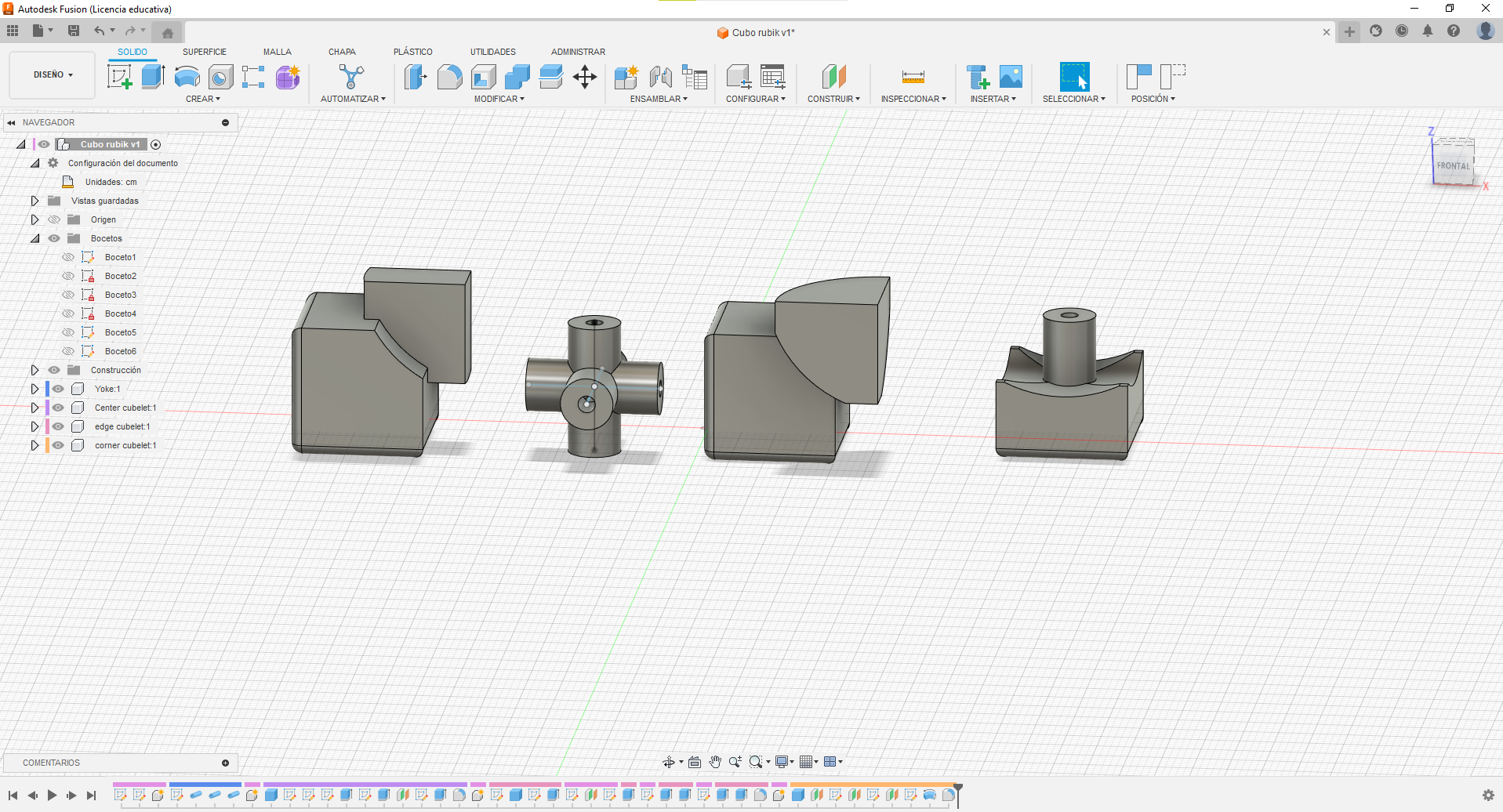Hide the corner cubelet:1 component
1503x812 pixels.
click(59, 445)
